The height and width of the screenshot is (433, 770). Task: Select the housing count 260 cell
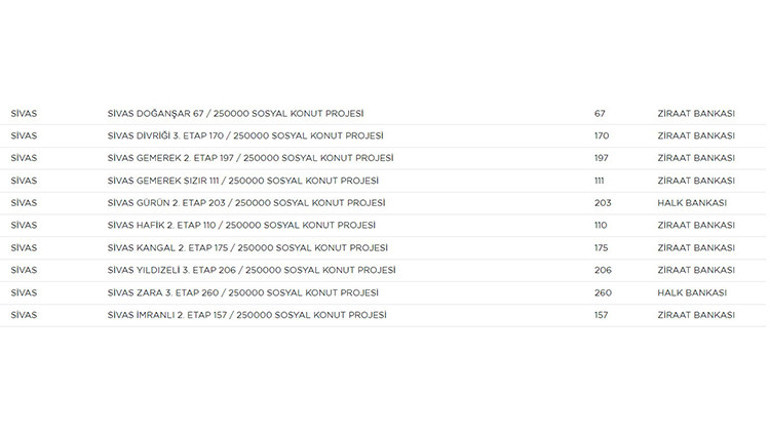pos(602,293)
